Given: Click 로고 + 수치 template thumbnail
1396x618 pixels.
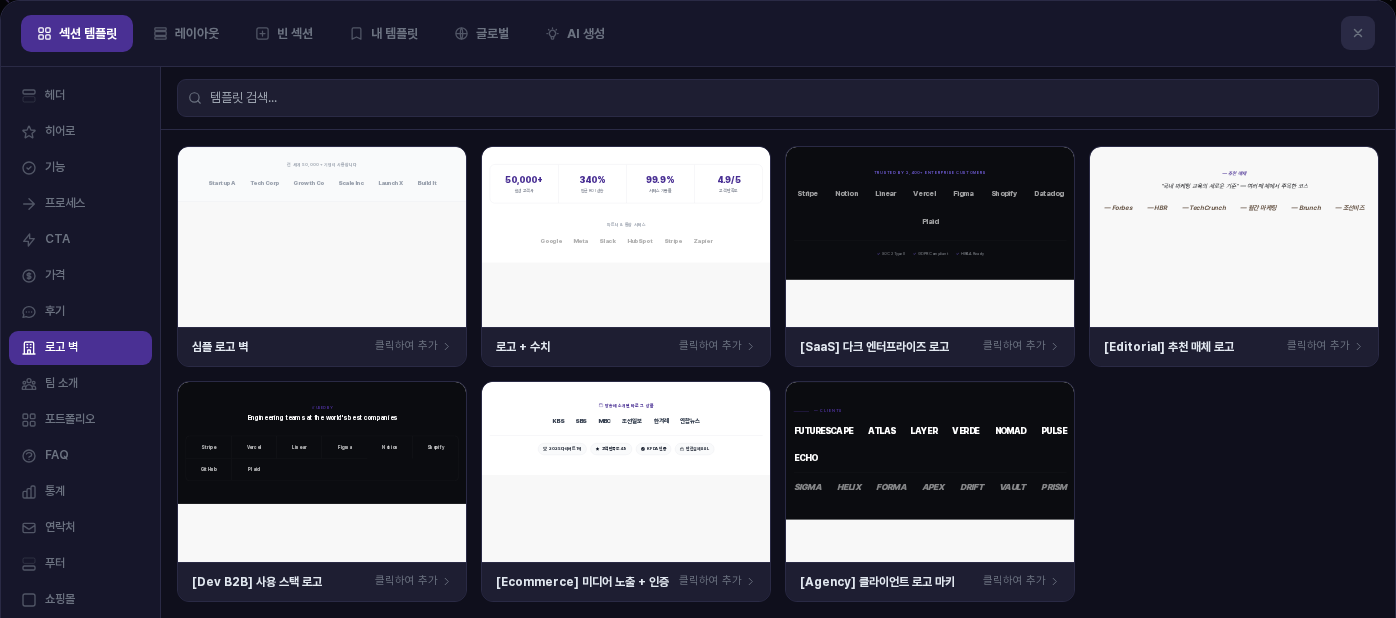Looking at the screenshot, I should pyautogui.click(x=626, y=237).
